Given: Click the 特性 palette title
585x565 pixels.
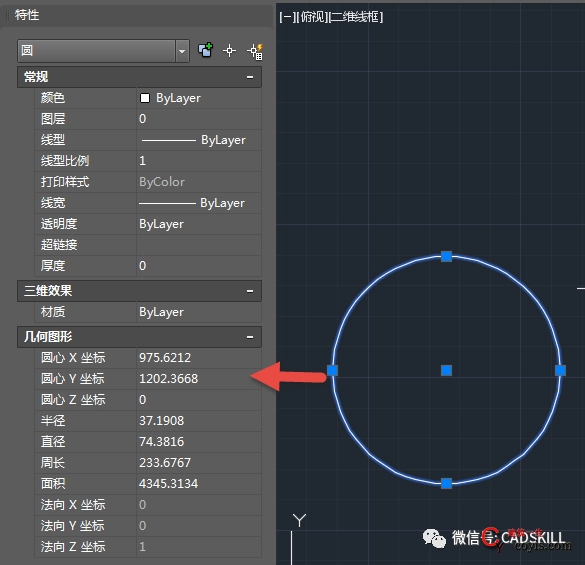Looking at the screenshot, I should coord(27,15).
